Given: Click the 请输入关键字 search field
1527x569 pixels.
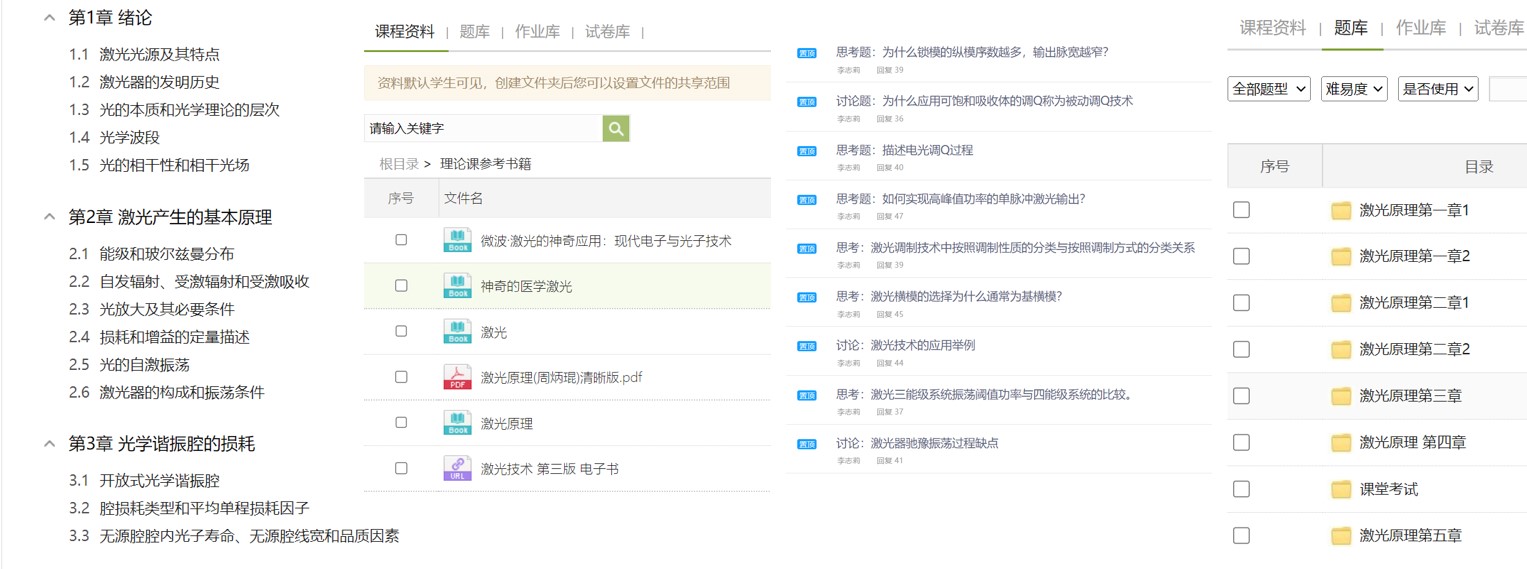Looking at the screenshot, I should (x=483, y=128).
